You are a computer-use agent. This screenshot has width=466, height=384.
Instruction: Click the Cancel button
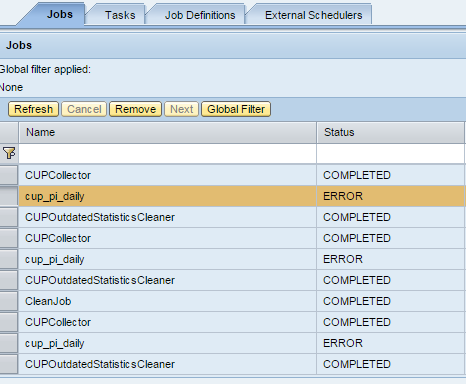coord(84,109)
